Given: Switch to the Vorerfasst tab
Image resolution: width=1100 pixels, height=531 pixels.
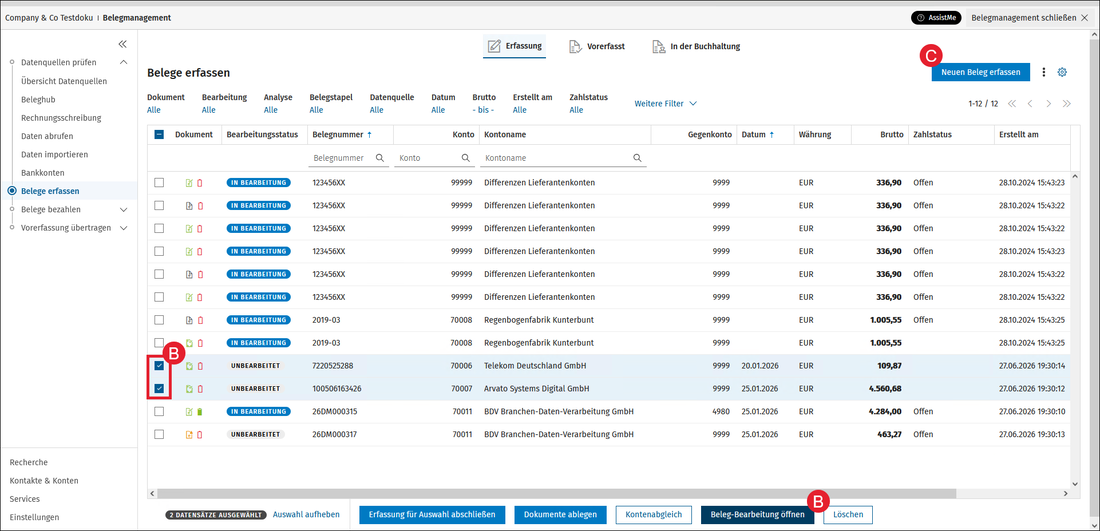Looking at the screenshot, I should click(597, 47).
